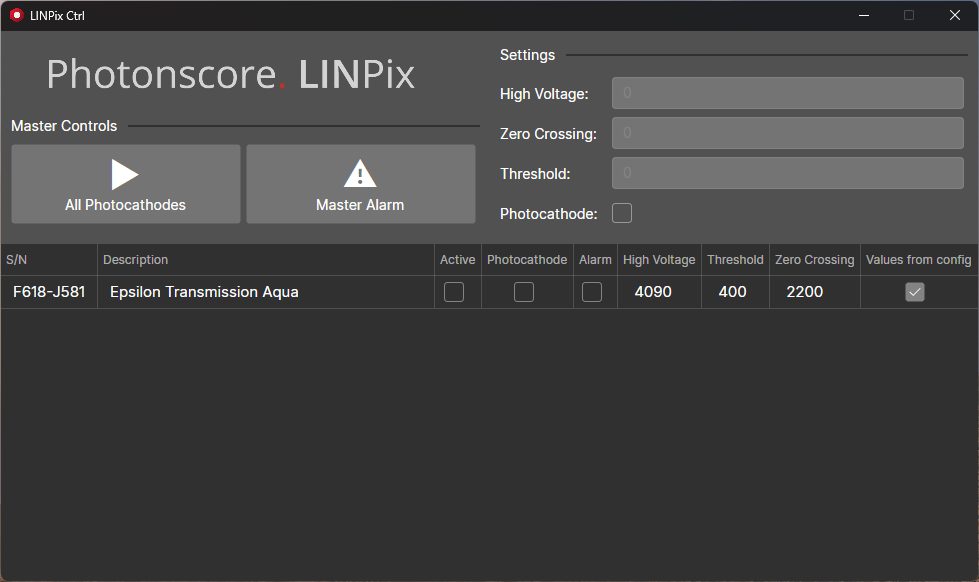Select Epsilon Transmission Aqua description cell
This screenshot has height=582, width=979.
coord(266,292)
